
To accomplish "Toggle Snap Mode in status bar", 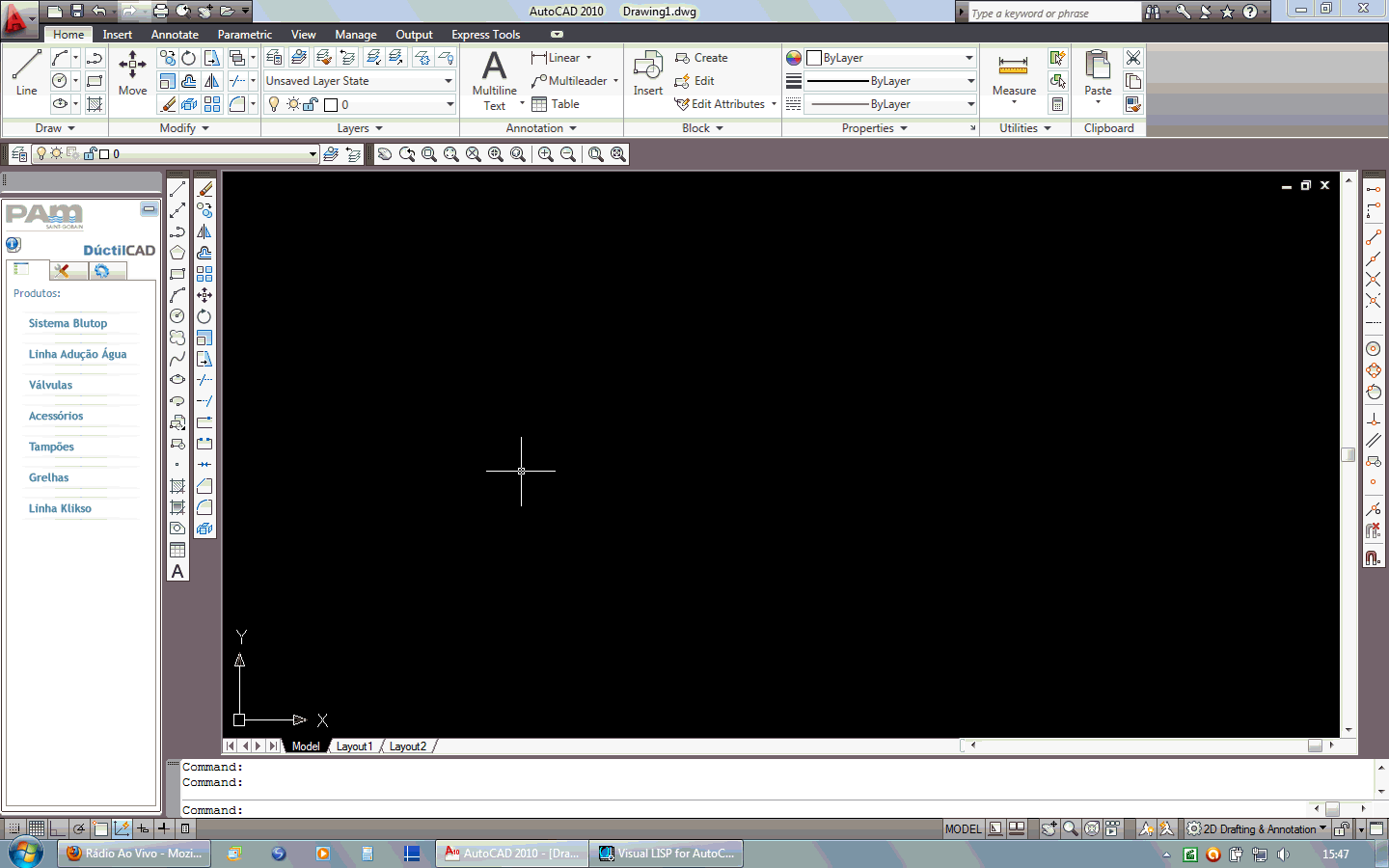I will (x=14, y=828).
